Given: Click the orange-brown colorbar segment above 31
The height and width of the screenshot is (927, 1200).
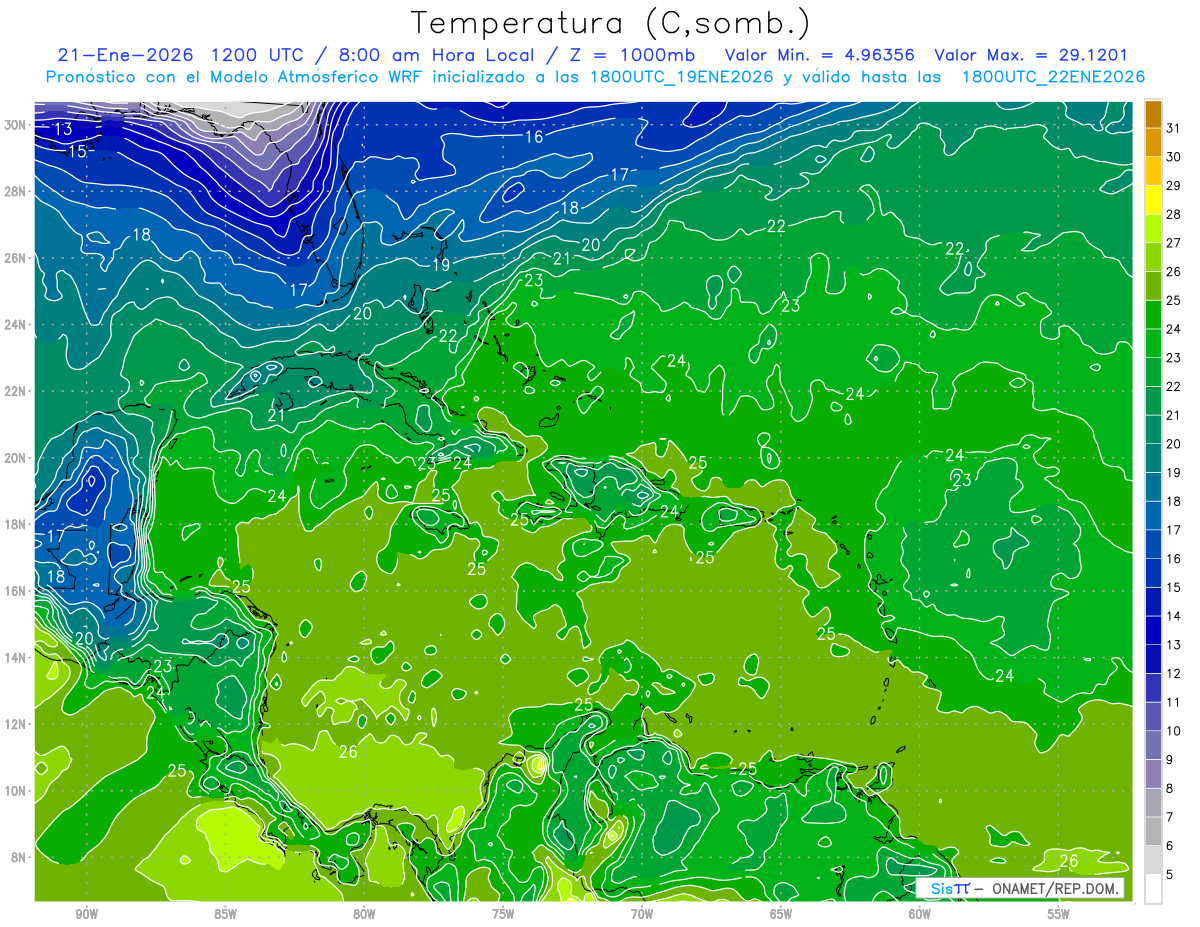Looking at the screenshot, I should click(x=1153, y=114).
